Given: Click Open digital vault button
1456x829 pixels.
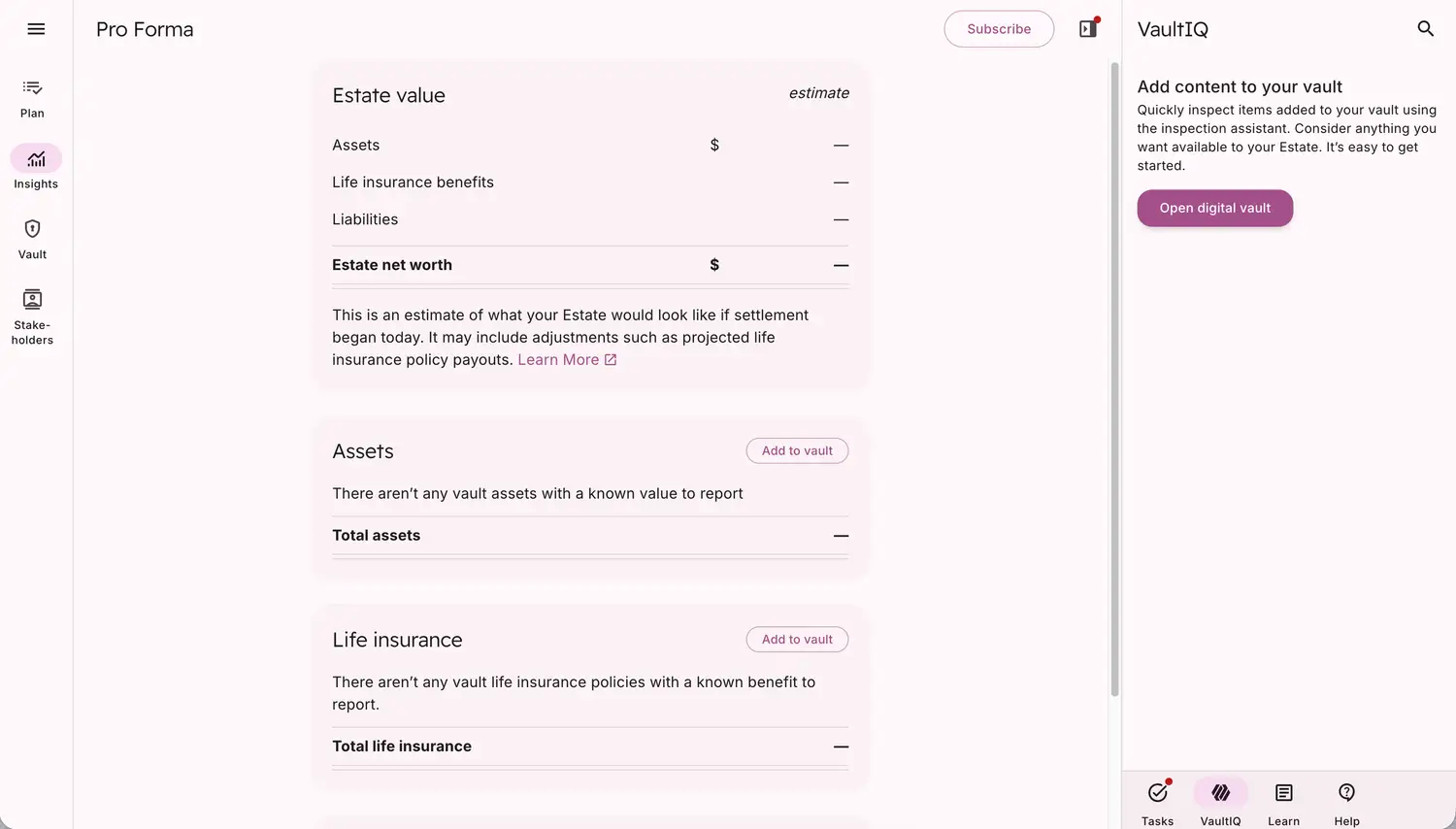Looking at the screenshot, I should 1214,208.
